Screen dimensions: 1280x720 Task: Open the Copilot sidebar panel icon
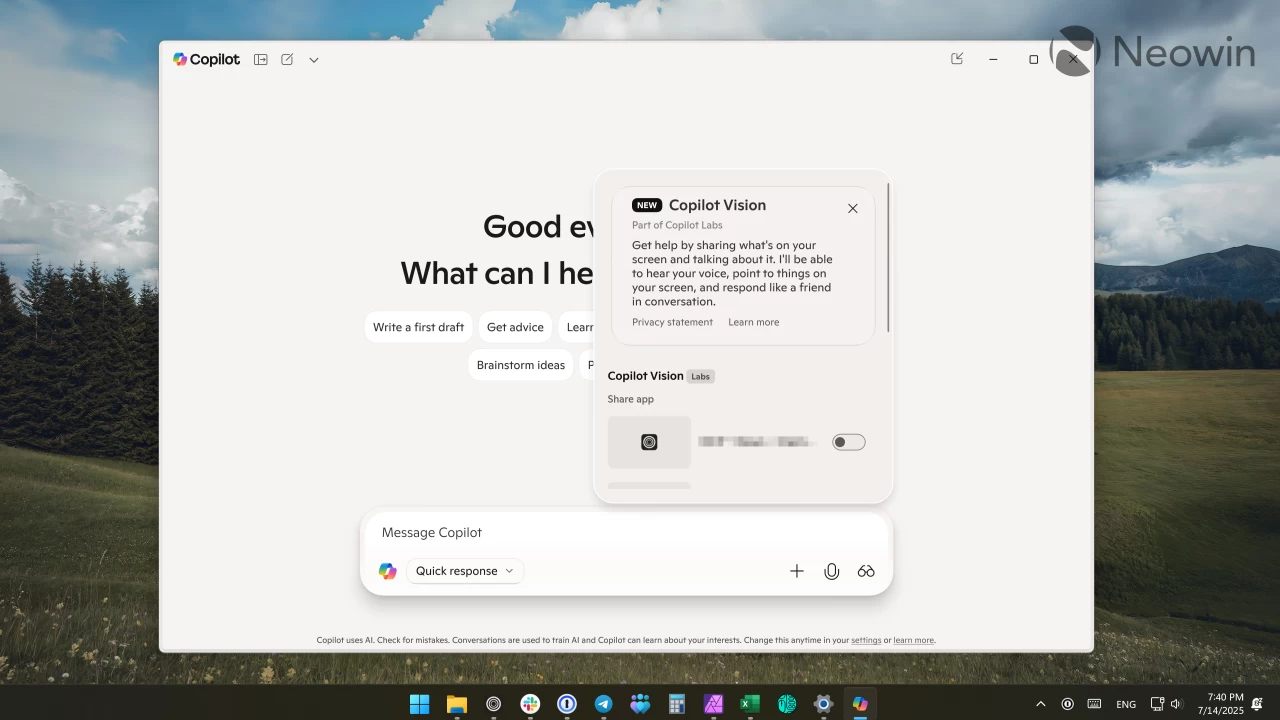(261, 59)
